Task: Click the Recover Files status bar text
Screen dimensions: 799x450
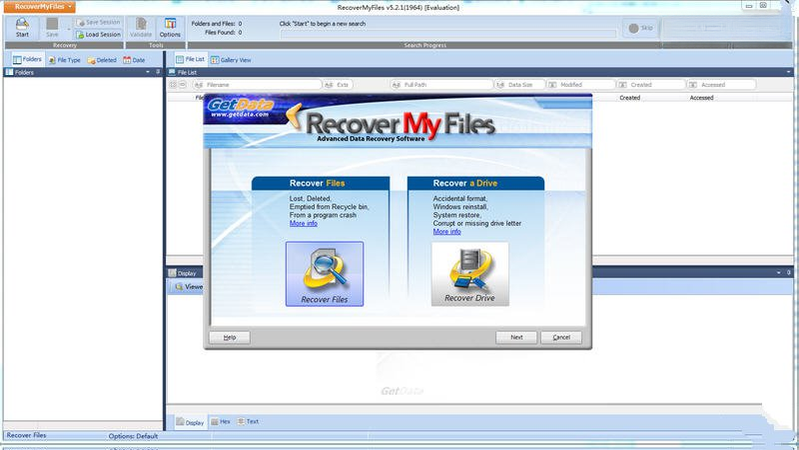Action: [x=26, y=436]
